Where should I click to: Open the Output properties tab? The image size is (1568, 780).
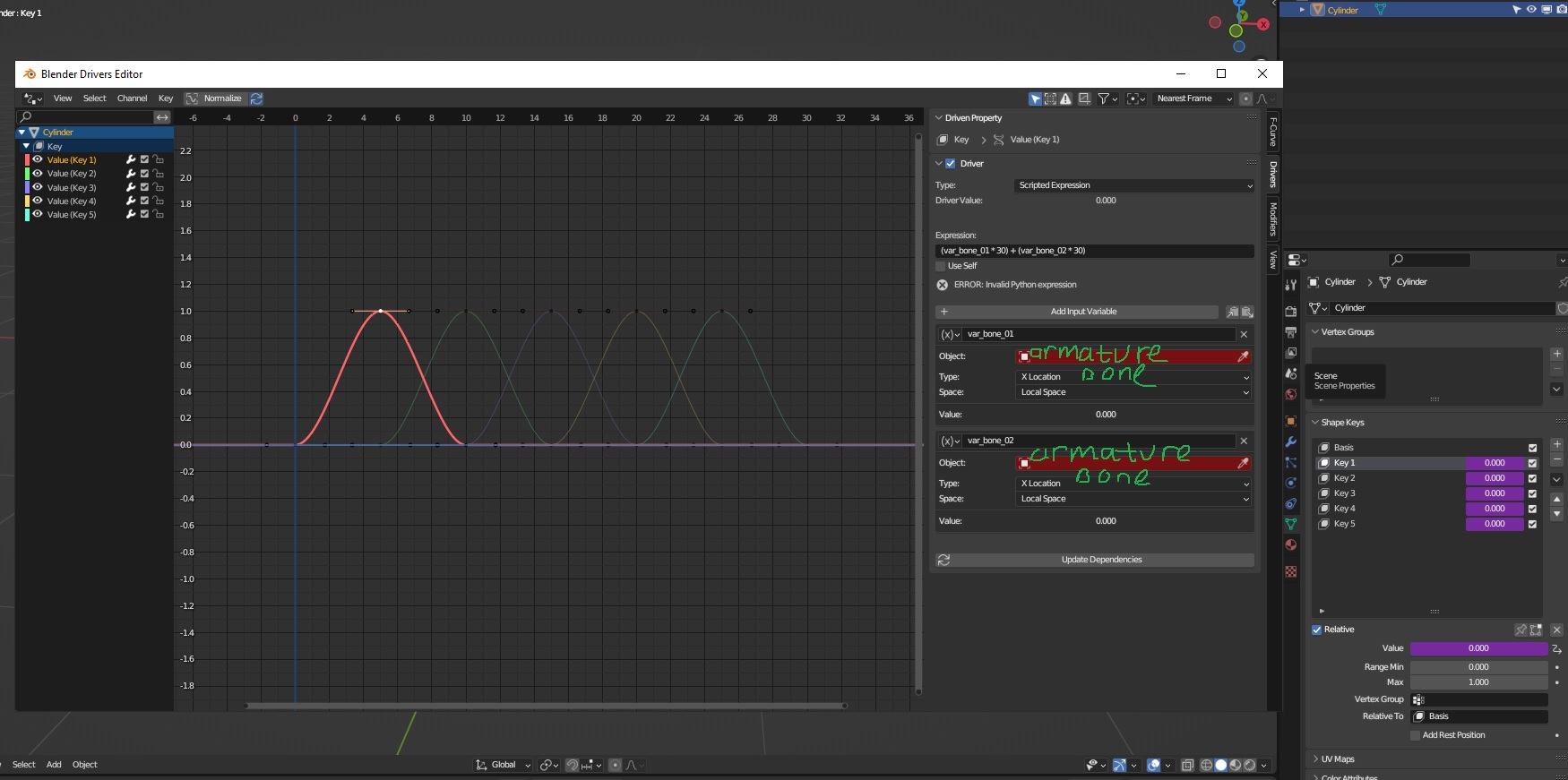1291,332
